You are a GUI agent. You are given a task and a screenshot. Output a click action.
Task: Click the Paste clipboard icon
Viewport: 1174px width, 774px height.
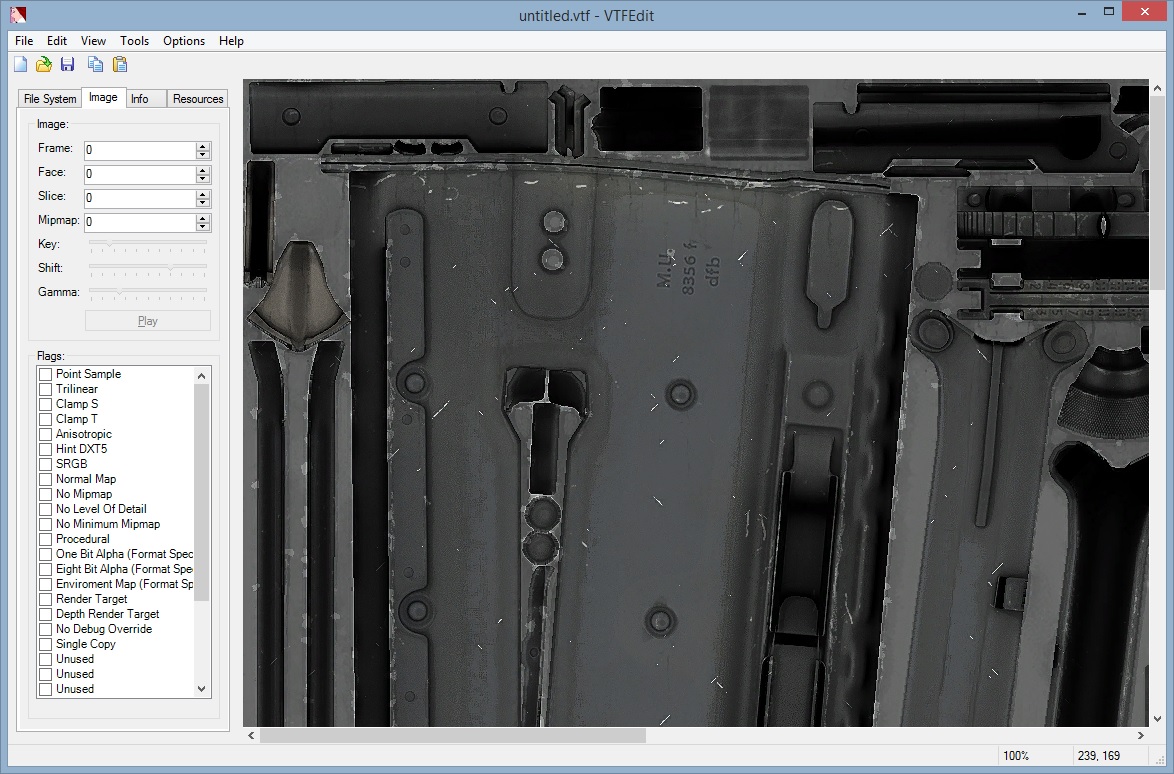point(120,64)
